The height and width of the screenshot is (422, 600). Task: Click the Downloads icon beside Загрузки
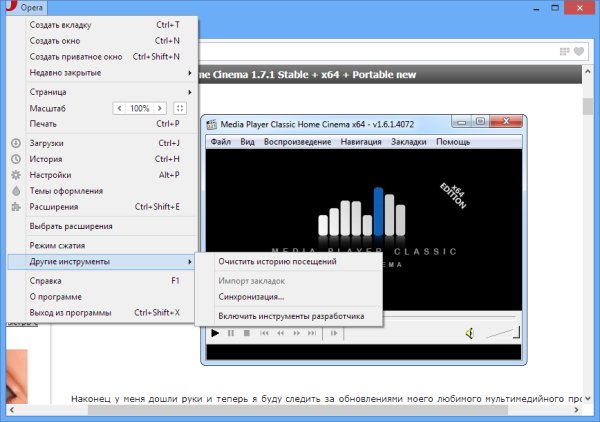click(x=16, y=143)
